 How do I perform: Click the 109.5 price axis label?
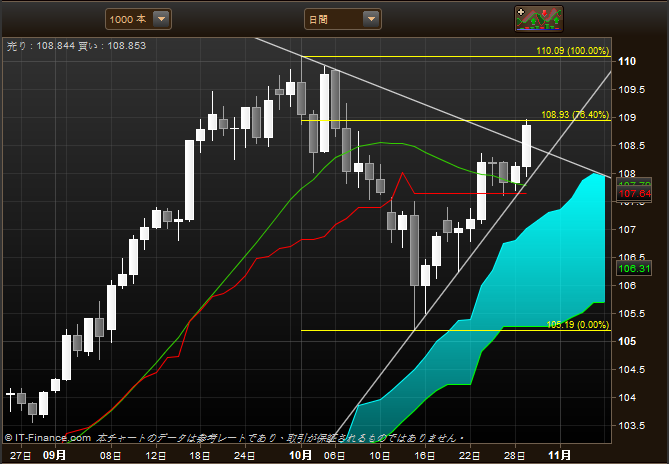[x=631, y=90]
